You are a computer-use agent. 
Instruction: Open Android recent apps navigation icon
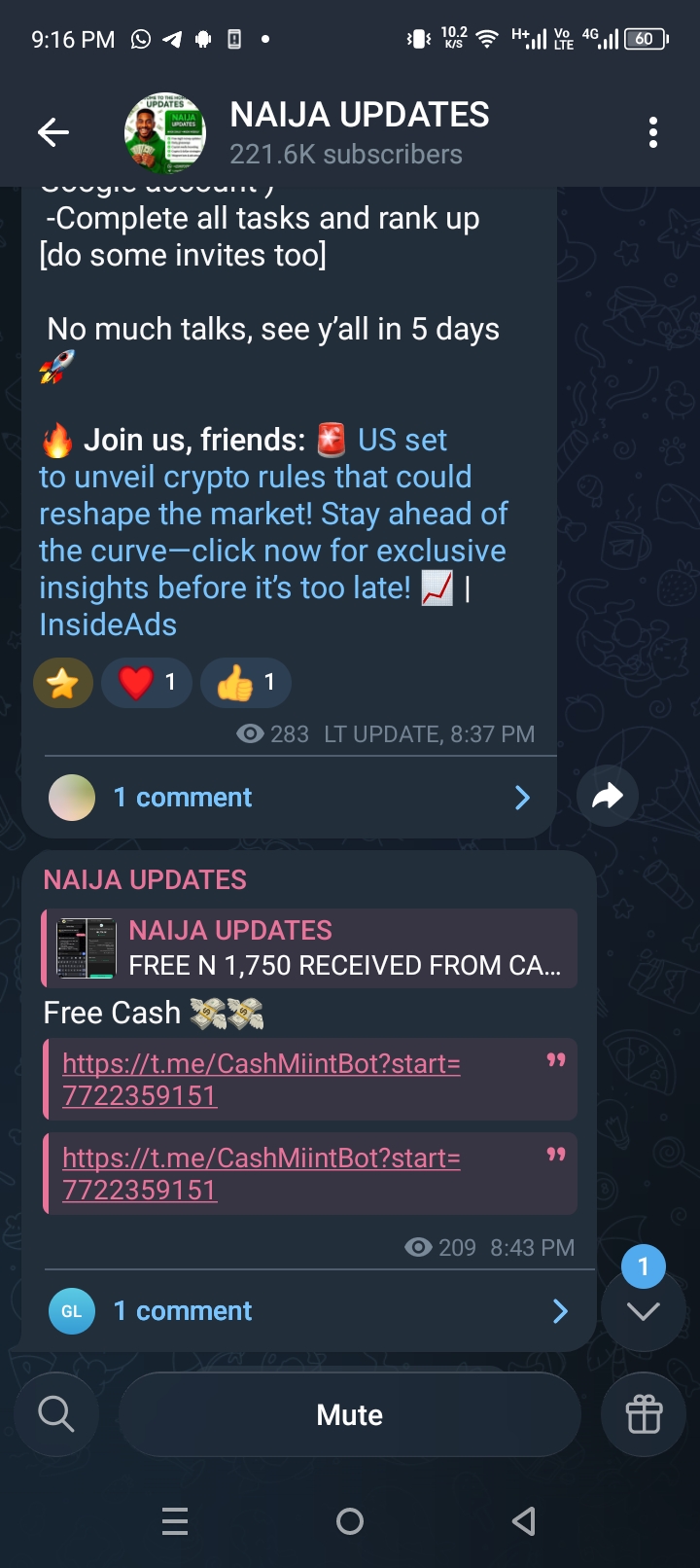[175, 1520]
